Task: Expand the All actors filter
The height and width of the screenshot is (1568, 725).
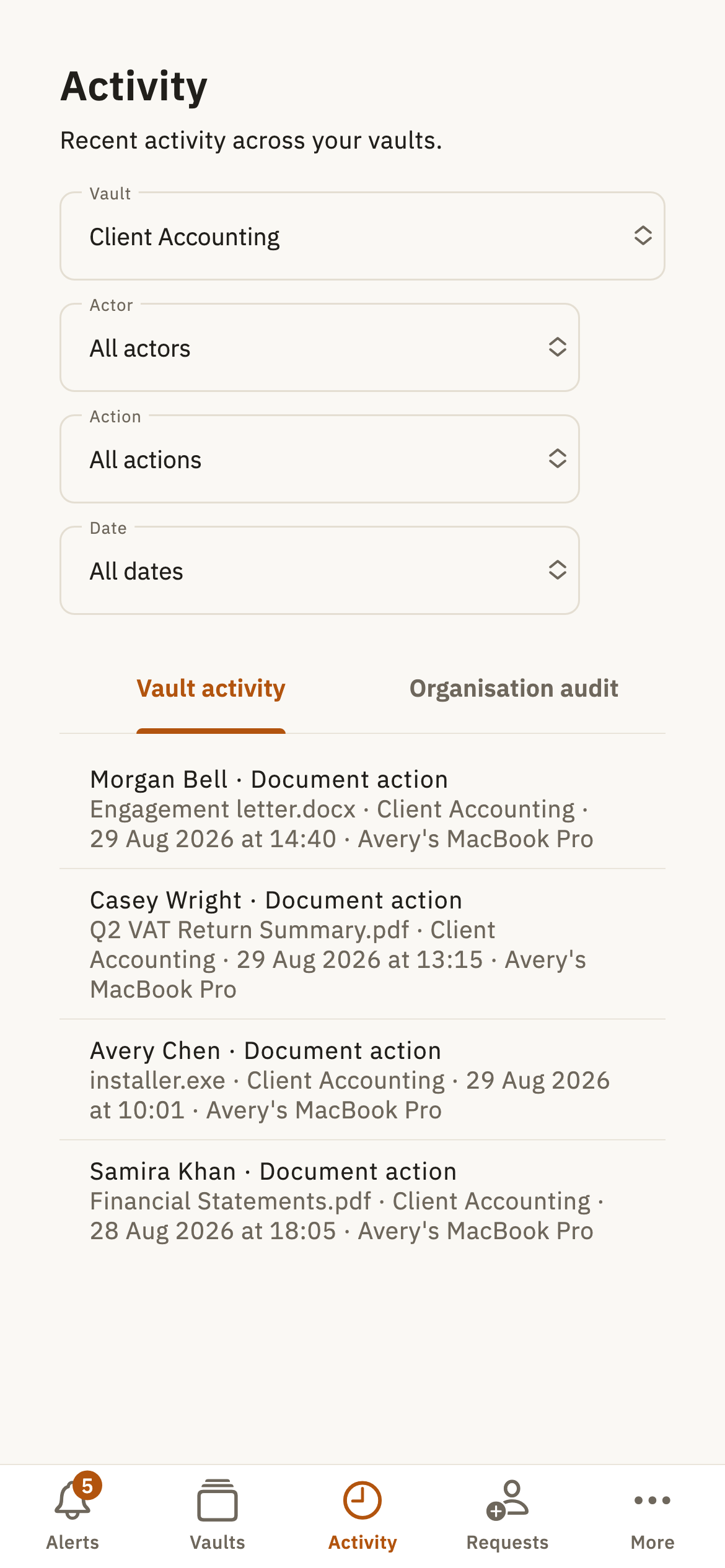Action: [x=320, y=347]
